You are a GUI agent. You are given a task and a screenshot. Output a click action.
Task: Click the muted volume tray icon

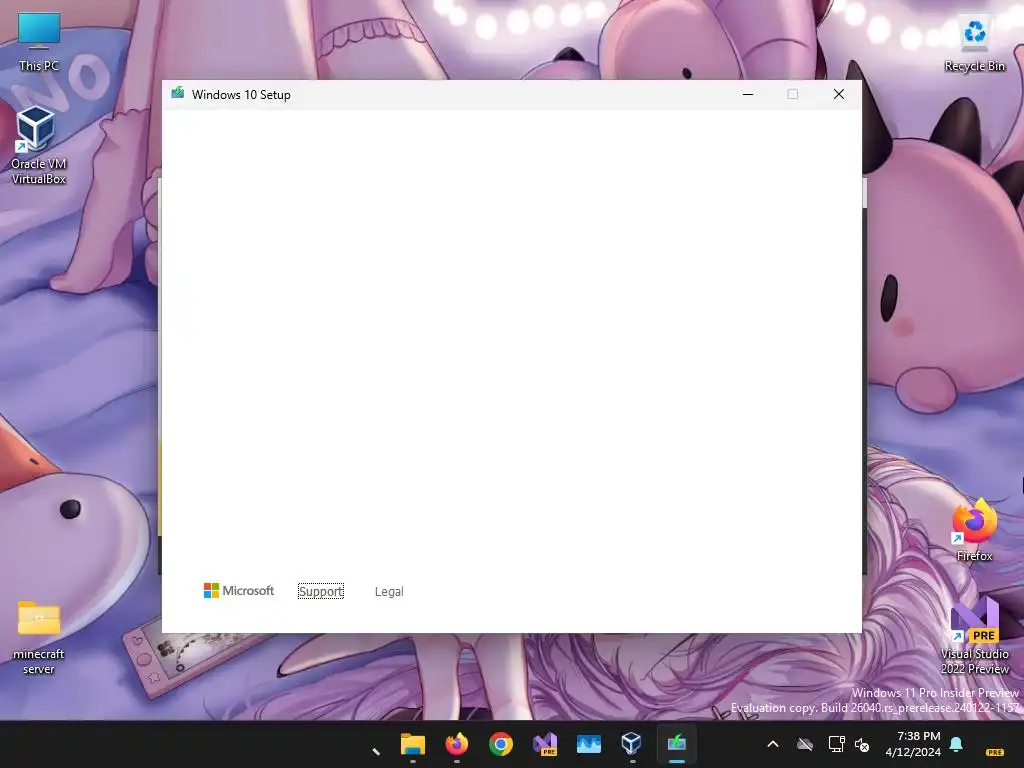[x=862, y=744]
